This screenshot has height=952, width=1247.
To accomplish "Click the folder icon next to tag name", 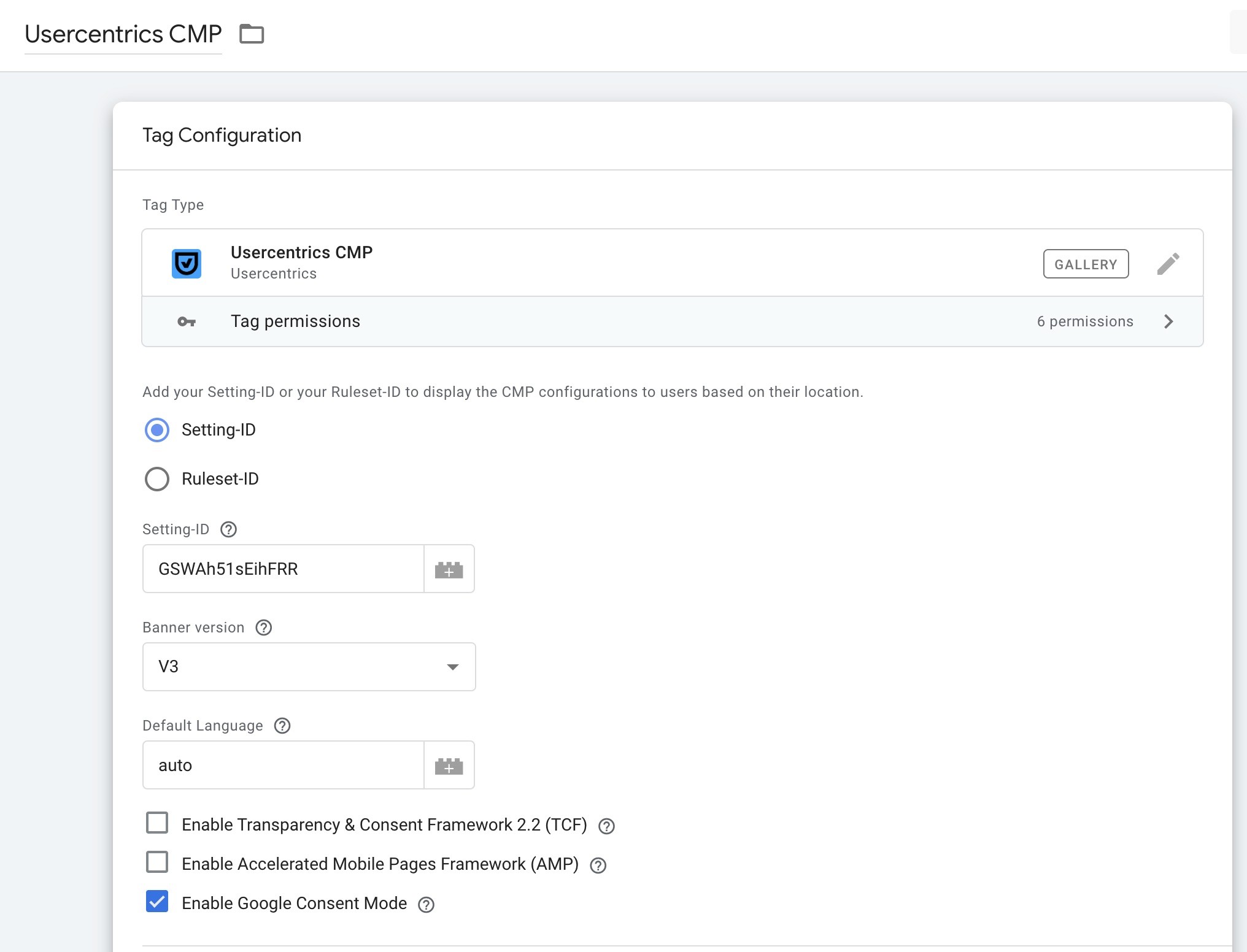I will coord(252,34).
